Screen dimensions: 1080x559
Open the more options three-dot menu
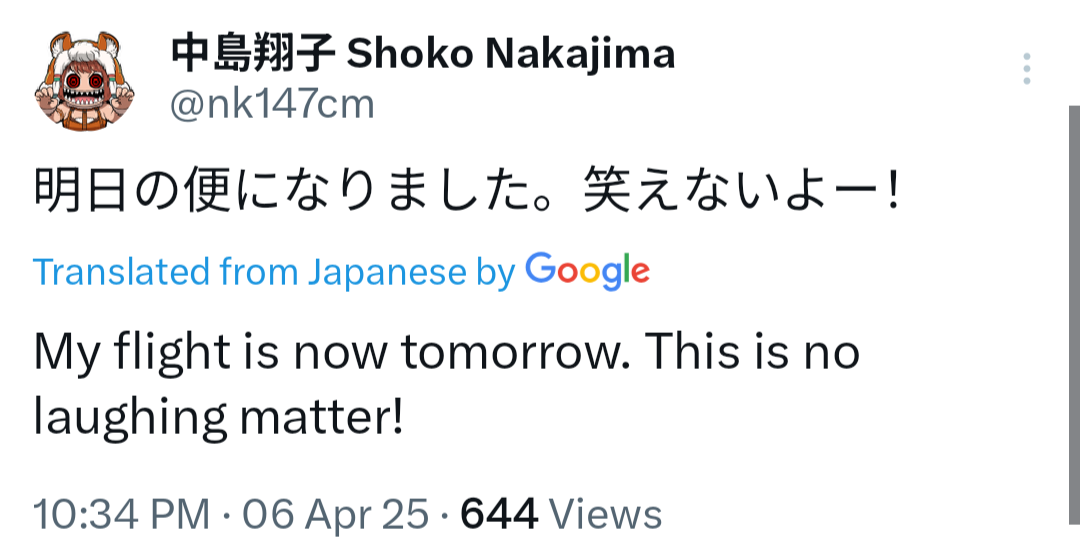pos(1026,69)
